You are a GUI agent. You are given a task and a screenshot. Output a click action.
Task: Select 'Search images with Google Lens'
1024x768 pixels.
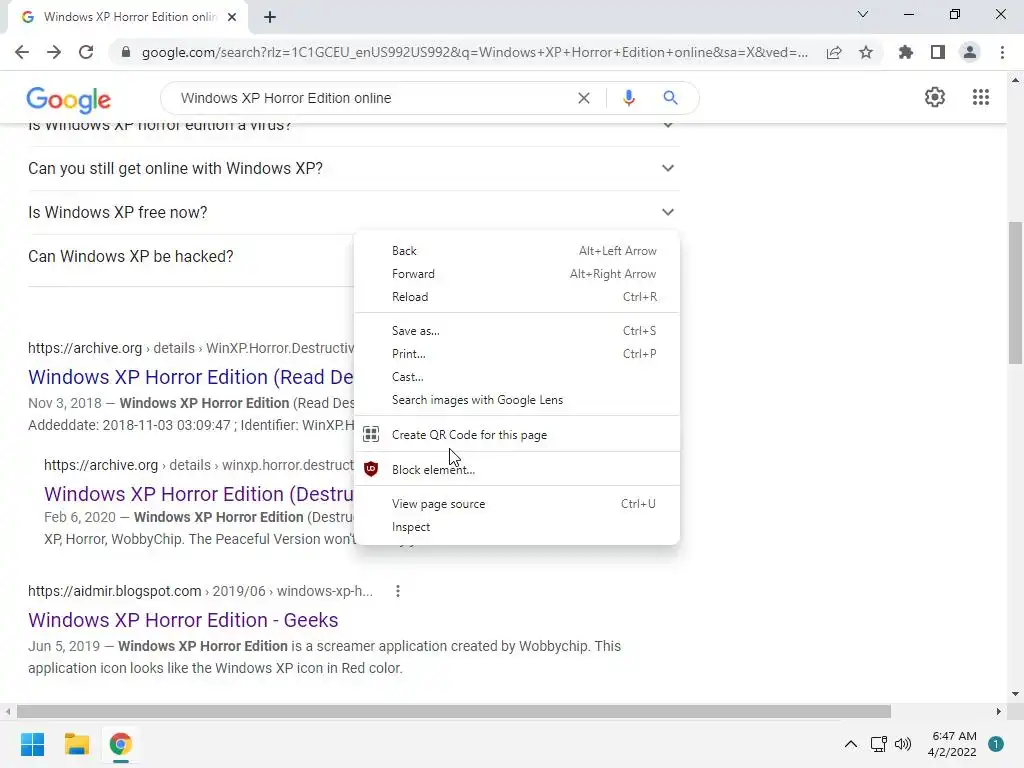tap(517, 400)
